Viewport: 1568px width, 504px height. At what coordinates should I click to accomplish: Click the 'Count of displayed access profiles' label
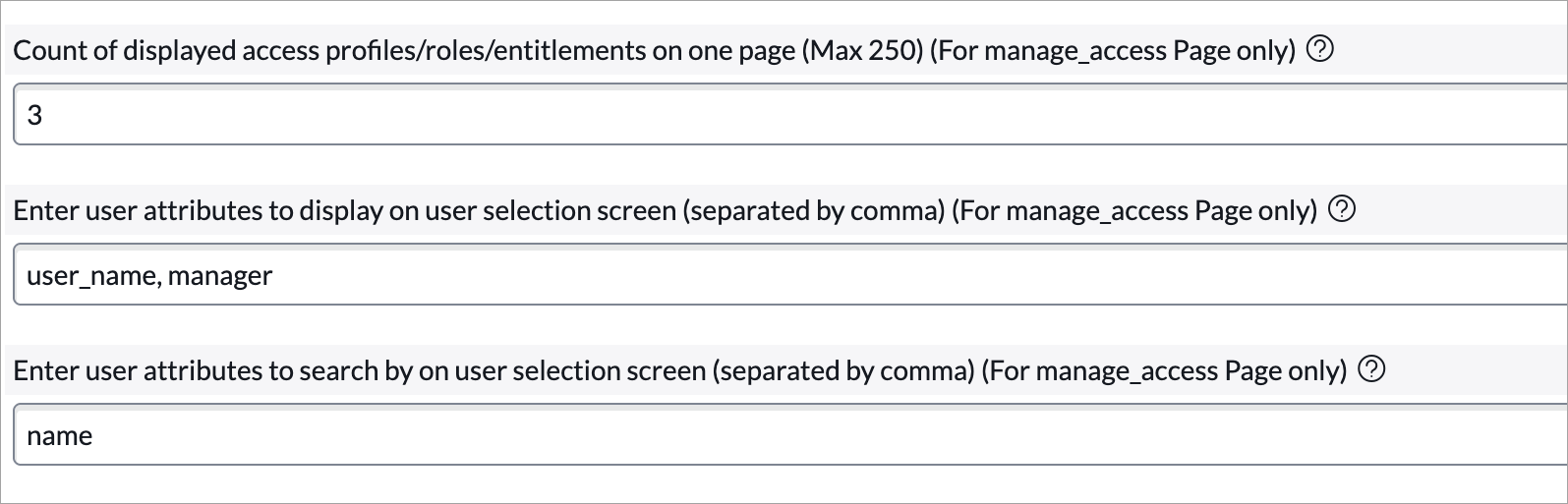coord(655,50)
